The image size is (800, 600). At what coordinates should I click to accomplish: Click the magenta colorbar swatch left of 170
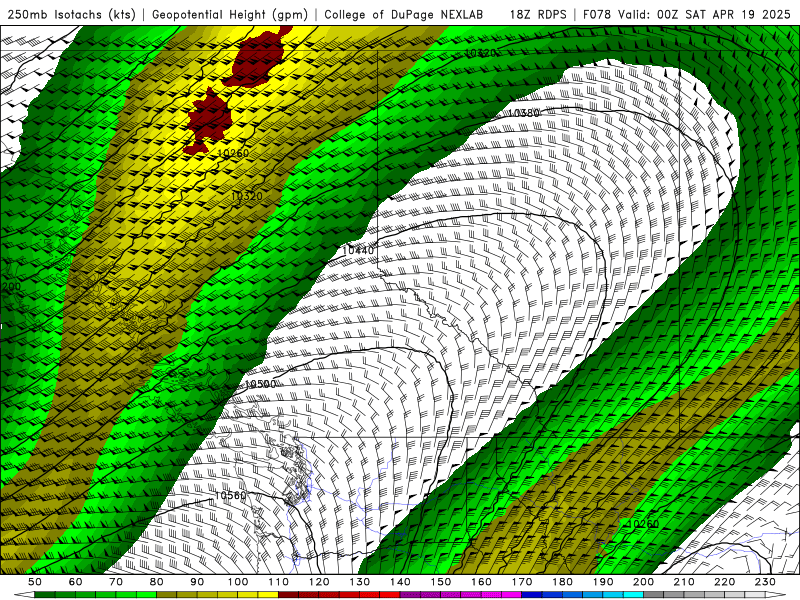click(512, 595)
